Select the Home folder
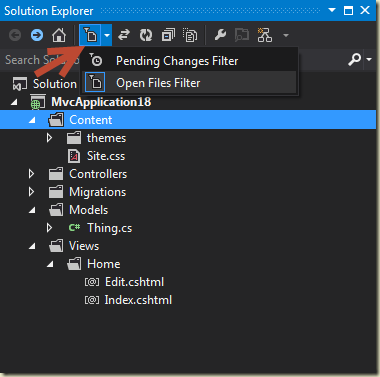This screenshot has height=377, width=380. [104, 264]
